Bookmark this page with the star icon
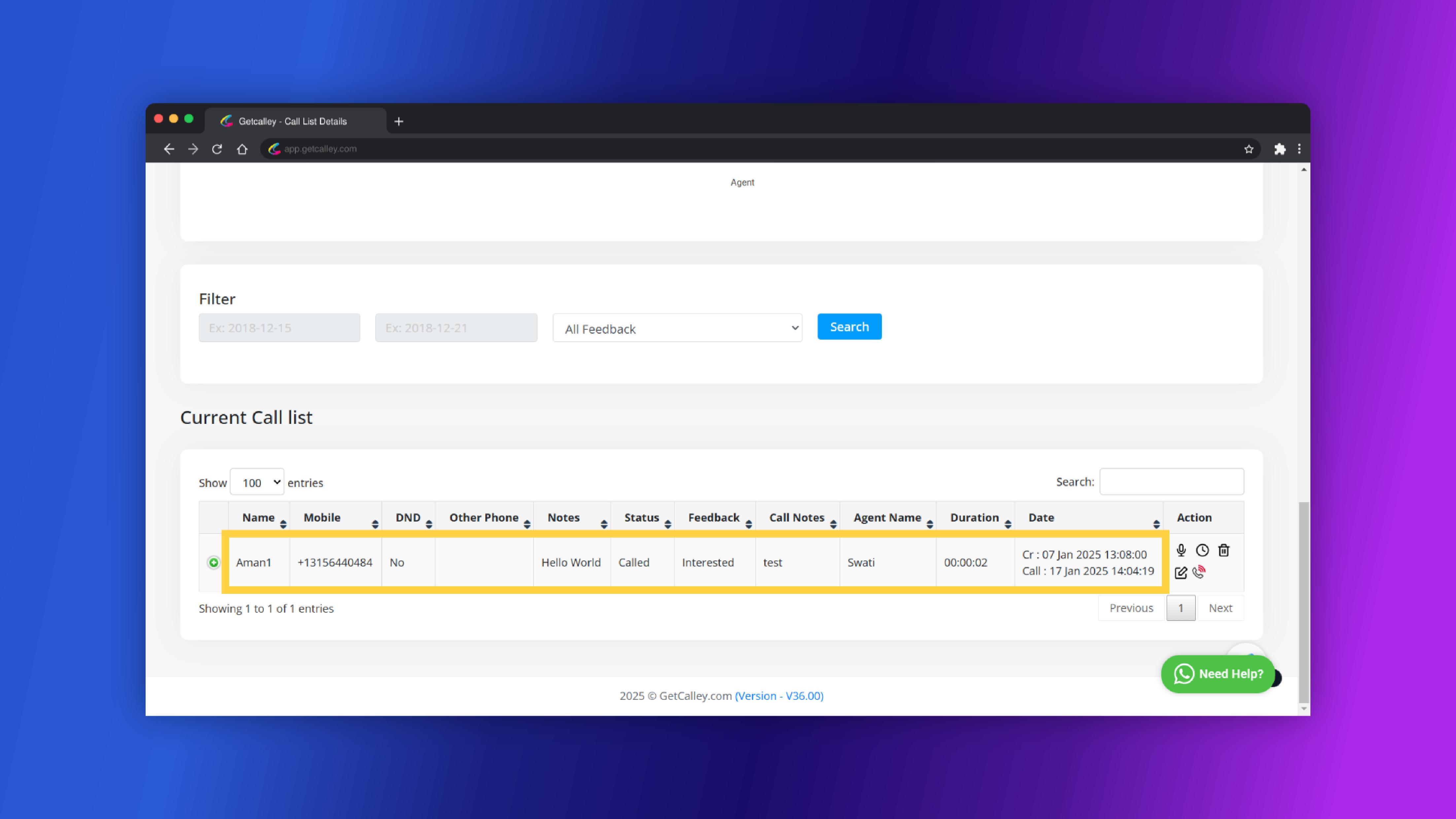The image size is (1456, 819). click(x=1249, y=149)
